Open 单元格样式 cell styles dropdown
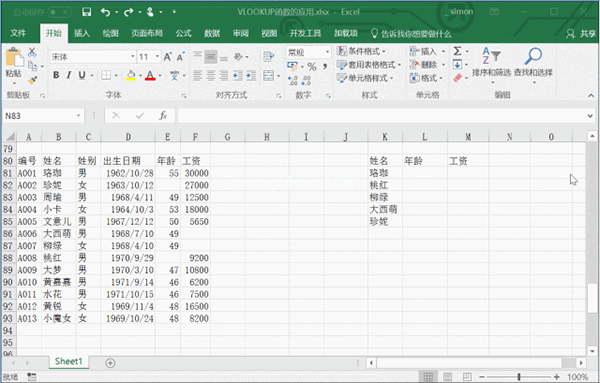Image resolution: width=600 pixels, height=383 pixels. tap(365, 78)
